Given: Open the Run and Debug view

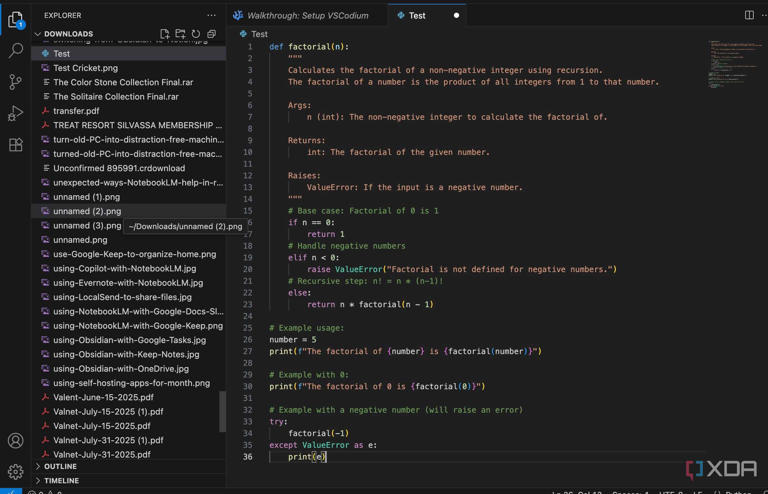Looking at the screenshot, I should (x=16, y=113).
